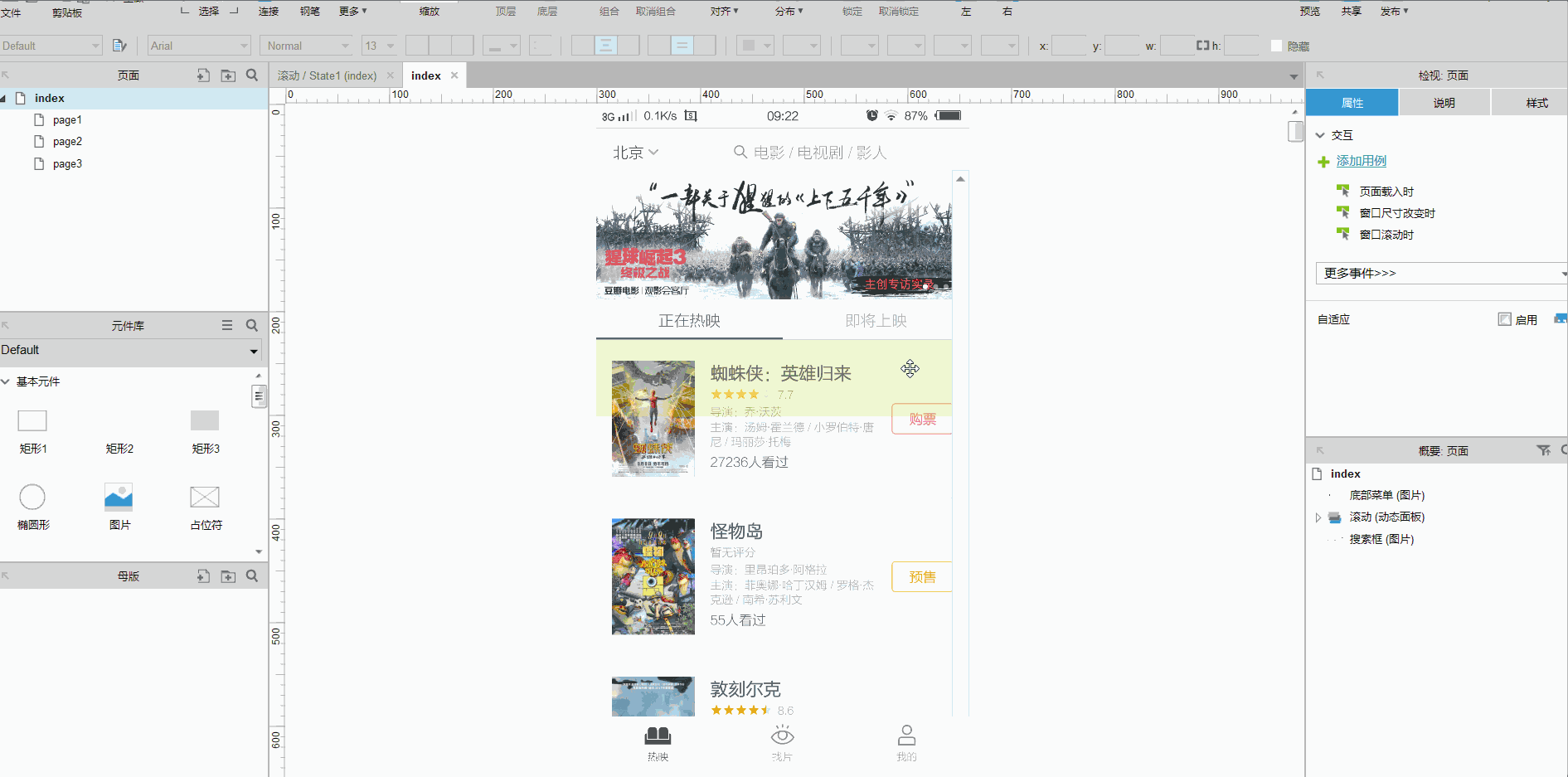Switch to the 说明 notes tab
This screenshot has height=777, width=1568.
click(1444, 103)
